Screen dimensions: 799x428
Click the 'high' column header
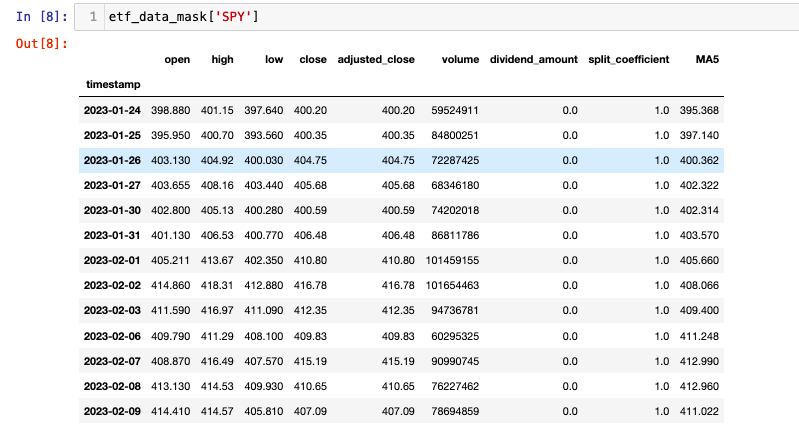222,60
